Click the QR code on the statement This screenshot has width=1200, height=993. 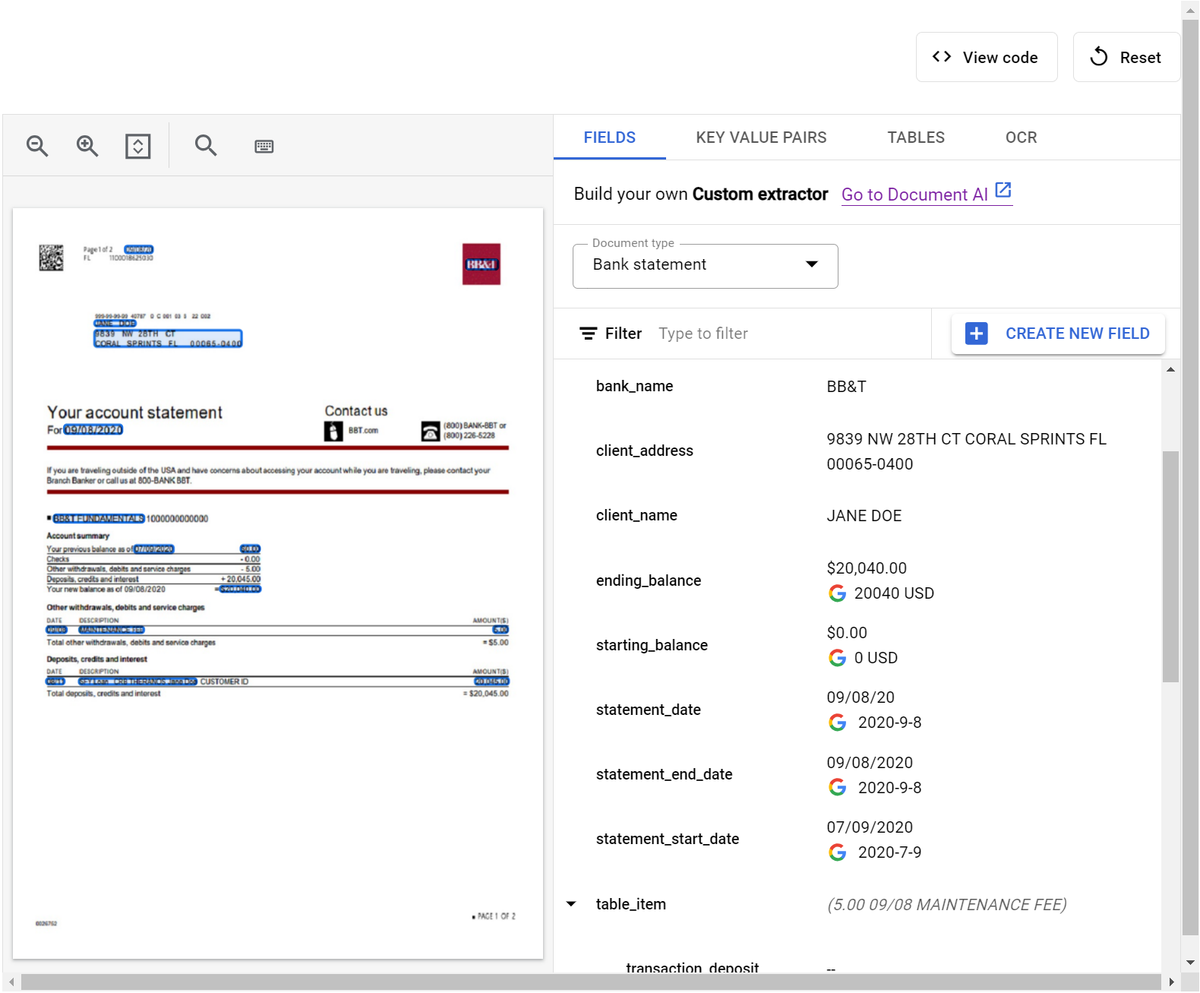(x=51, y=257)
